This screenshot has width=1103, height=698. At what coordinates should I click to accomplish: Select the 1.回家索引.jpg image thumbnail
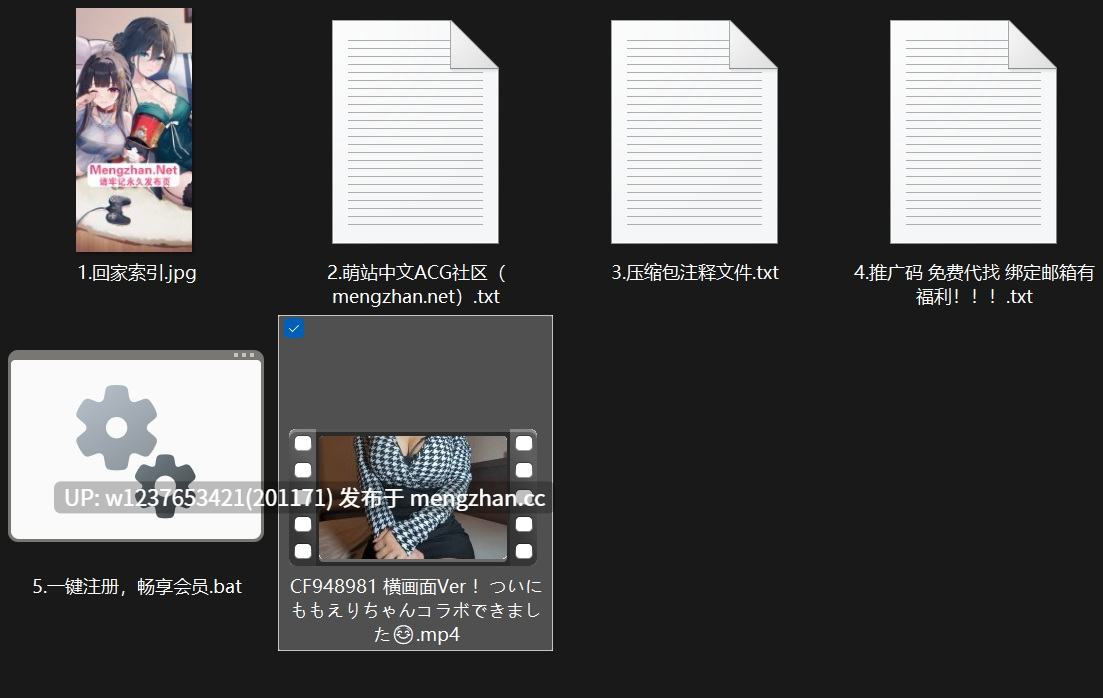click(134, 130)
